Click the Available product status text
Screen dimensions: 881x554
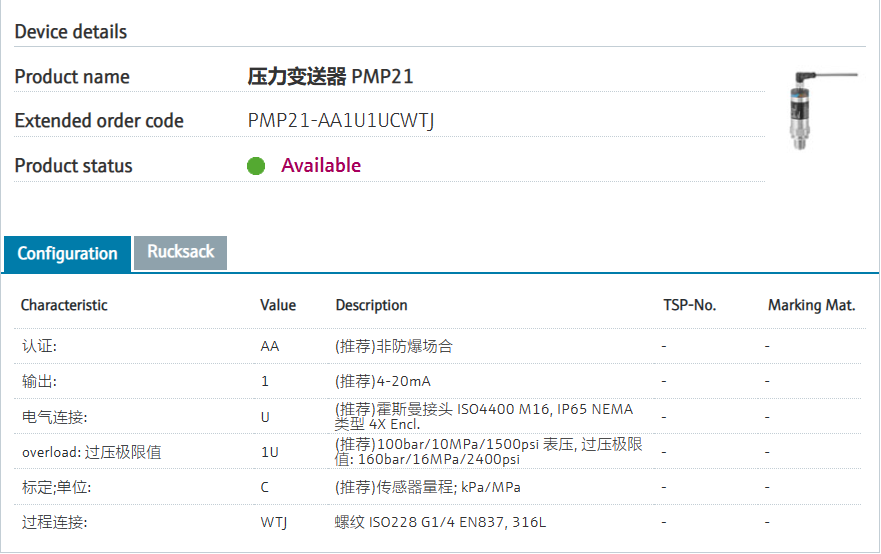pyautogui.click(x=321, y=166)
